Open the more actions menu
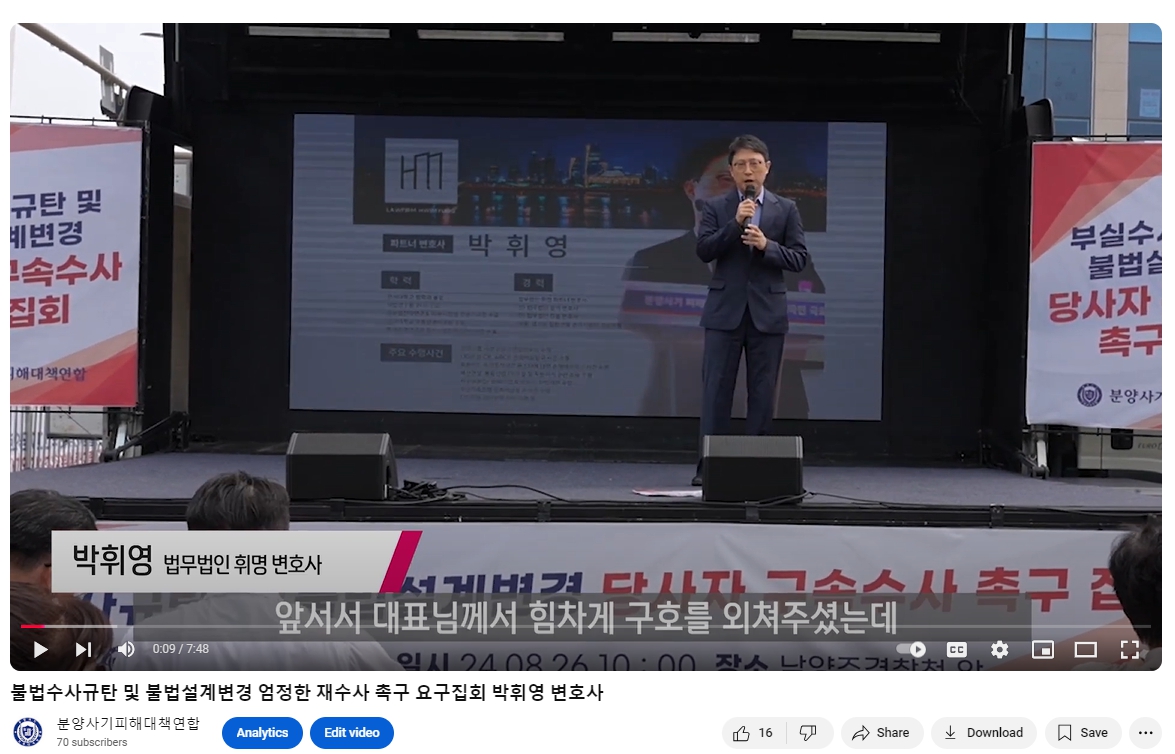Viewport: 1175px width, 754px height. [x=1146, y=733]
